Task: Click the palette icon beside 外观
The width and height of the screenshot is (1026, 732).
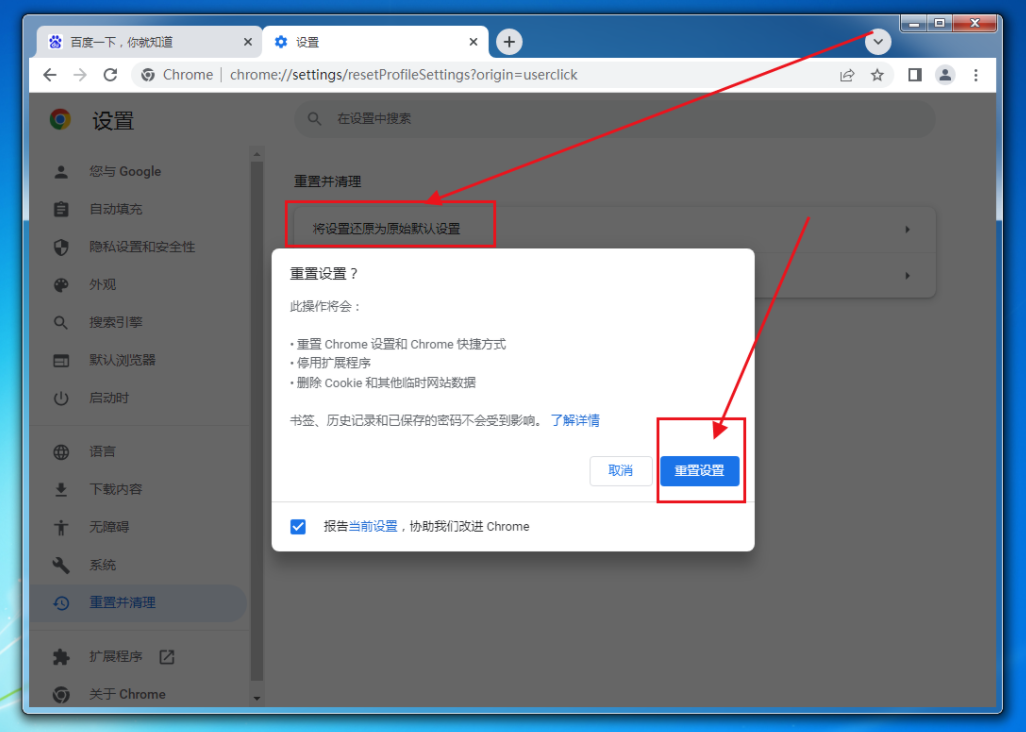Action: pos(61,285)
